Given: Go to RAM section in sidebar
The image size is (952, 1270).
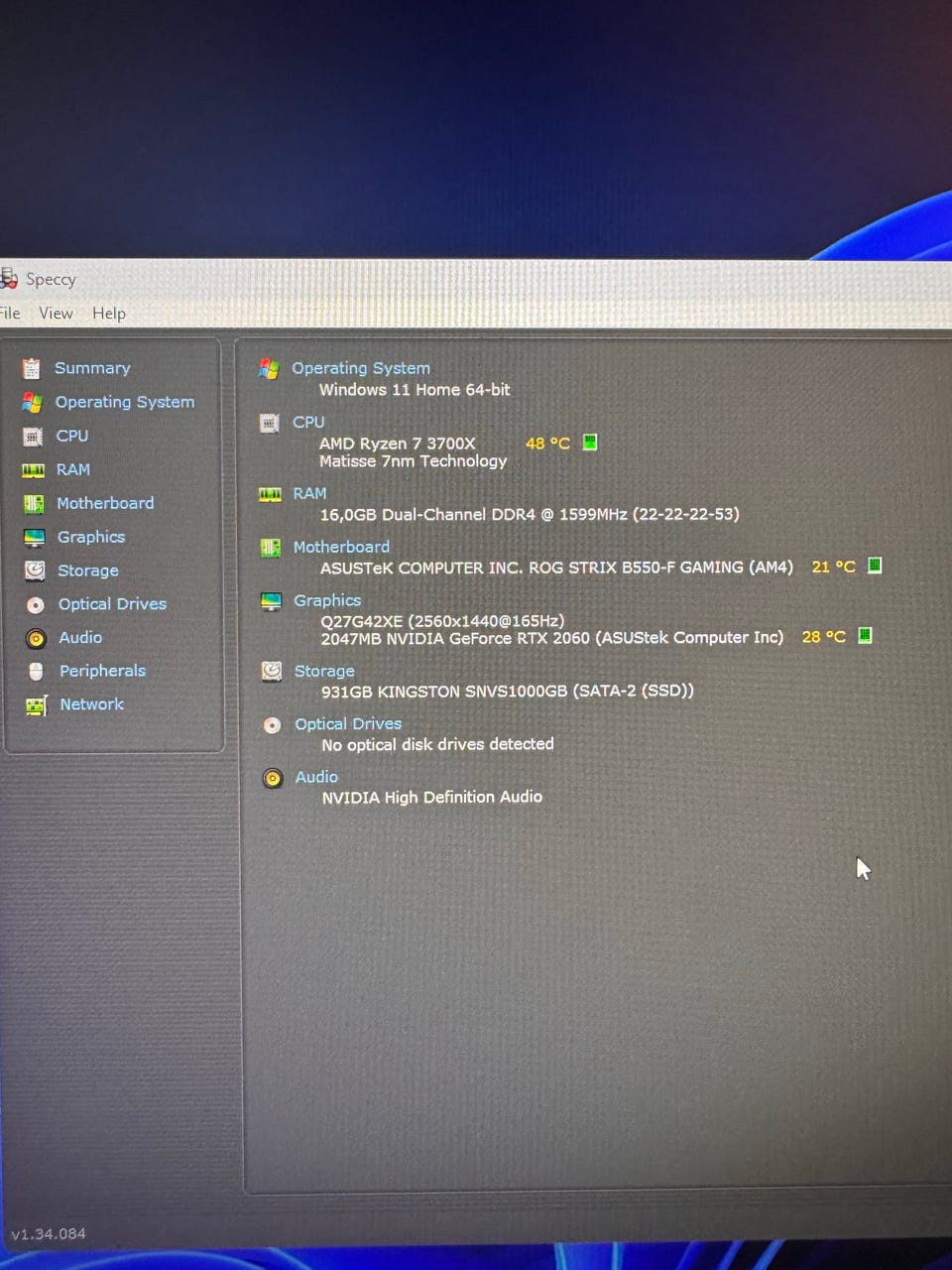Looking at the screenshot, I should pos(73,469).
